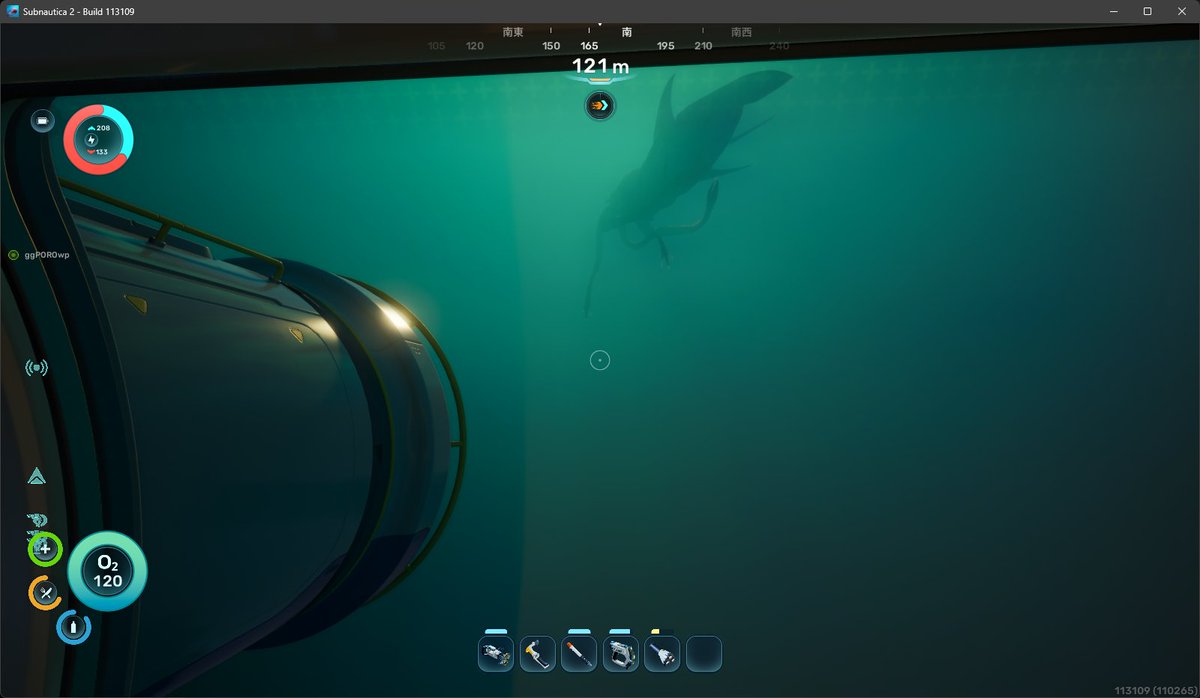Screen dimensions: 1200x698
Task: Select the fifth hotbar slot with the flashlight
Action: pyautogui.click(x=662, y=654)
